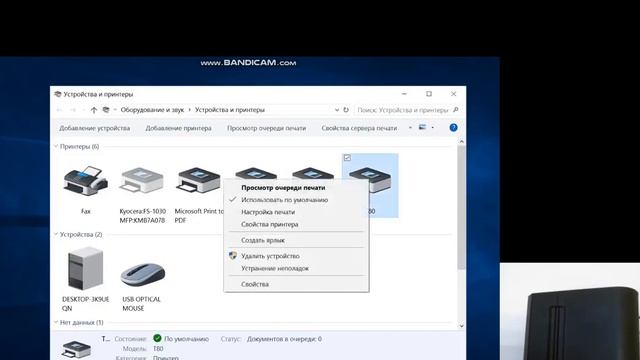Click the Forward navigation arrow
640x360 pixels.
[73, 110]
